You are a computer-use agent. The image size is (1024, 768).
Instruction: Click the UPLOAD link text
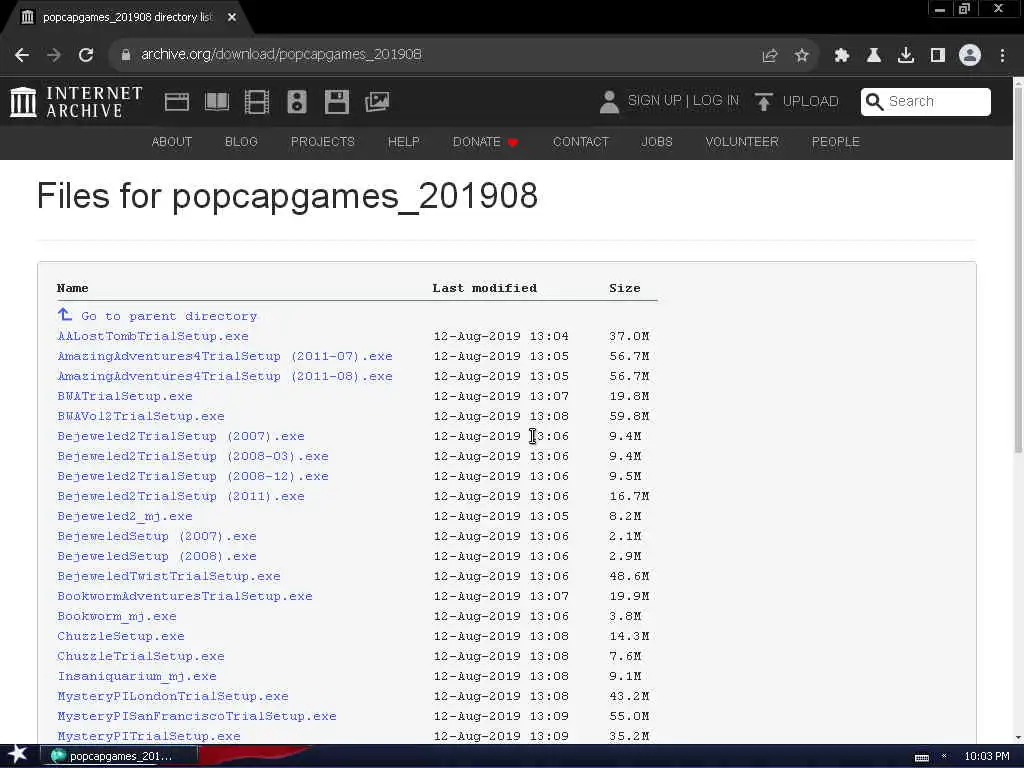click(x=810, y=101)
